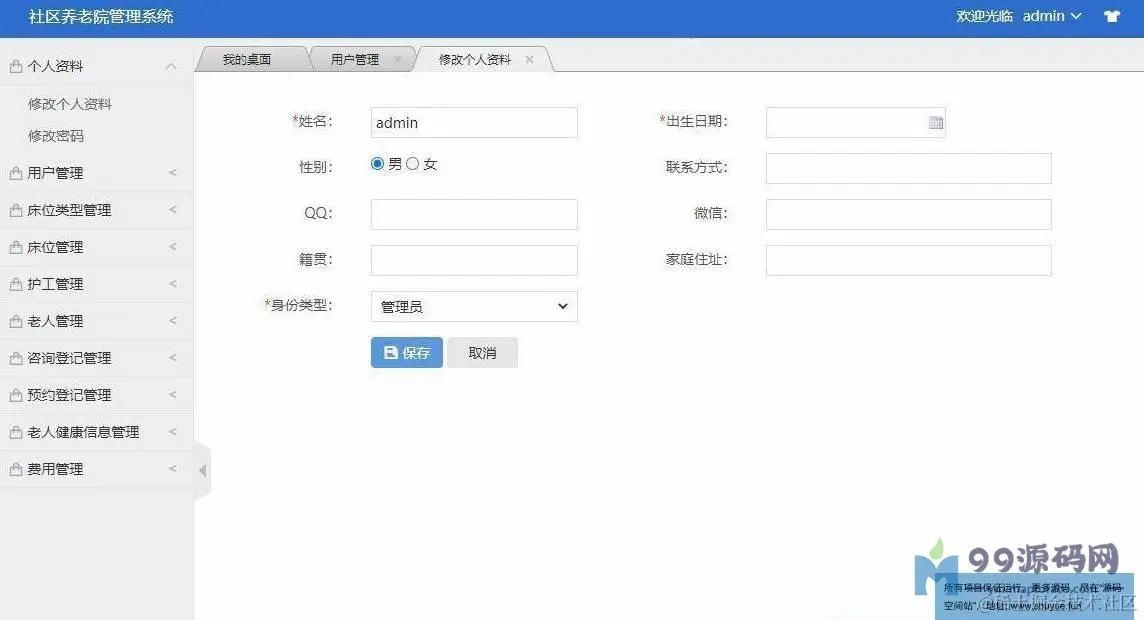Expand the 费用管理 menu section
The image size is (1144, 620).
pyautogui.click(x=173, y=468)
